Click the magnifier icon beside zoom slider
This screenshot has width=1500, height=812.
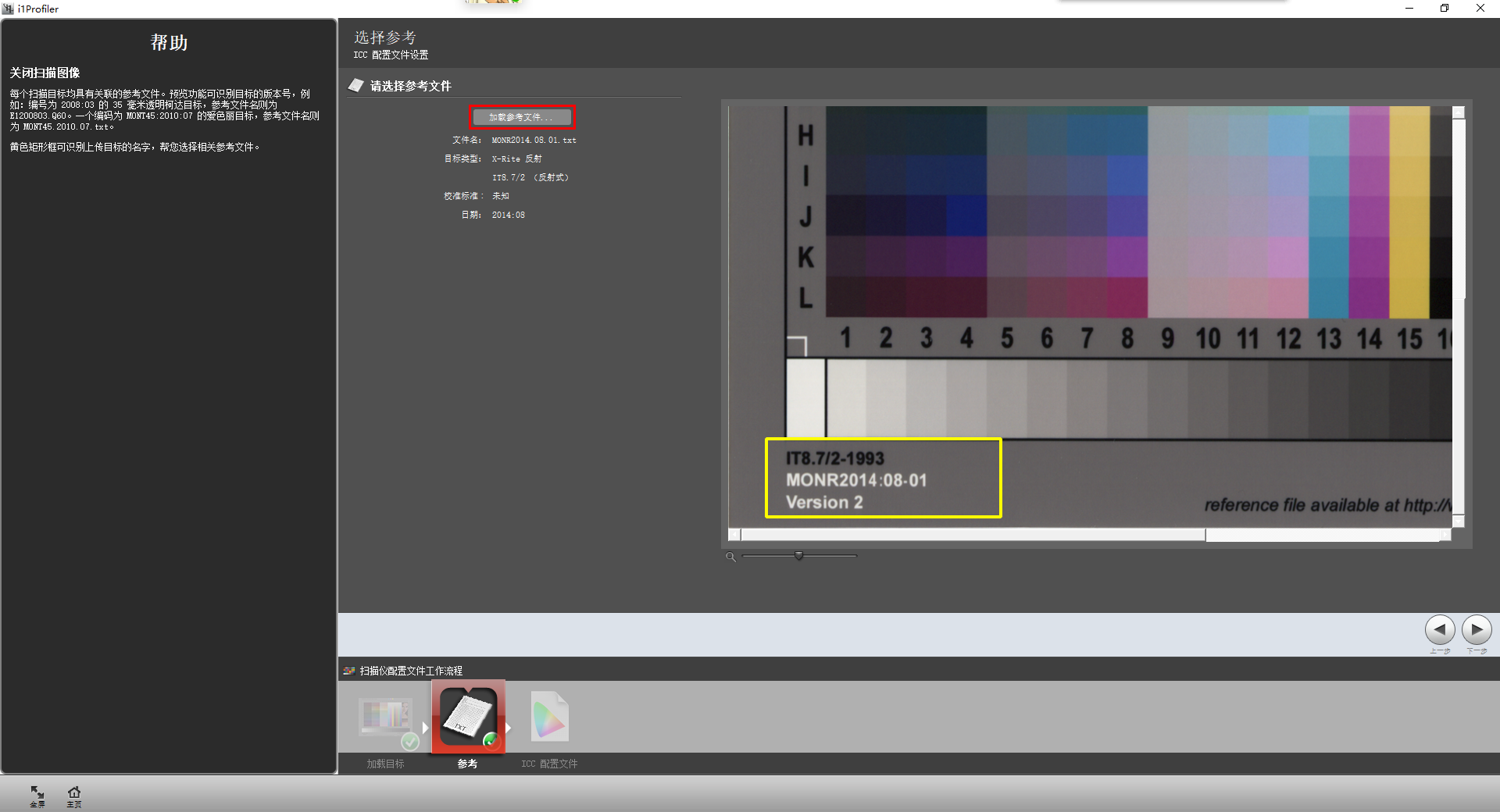pos(730,557)
